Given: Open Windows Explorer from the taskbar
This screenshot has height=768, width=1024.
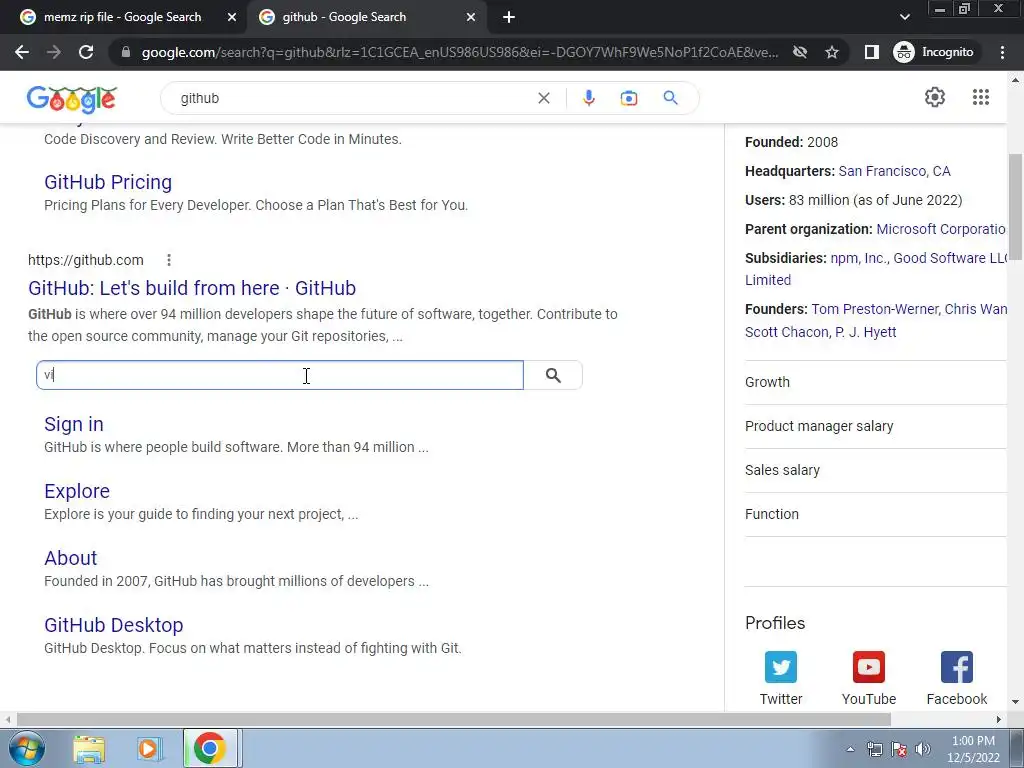Looking at the screenshot, I should tap(89, 749).
